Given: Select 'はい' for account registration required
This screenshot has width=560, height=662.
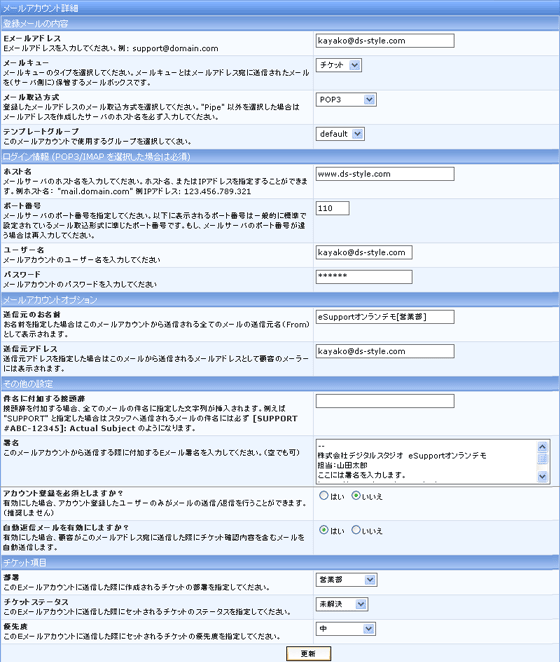Looking at the screenshot, I should [x=324, y=496].
